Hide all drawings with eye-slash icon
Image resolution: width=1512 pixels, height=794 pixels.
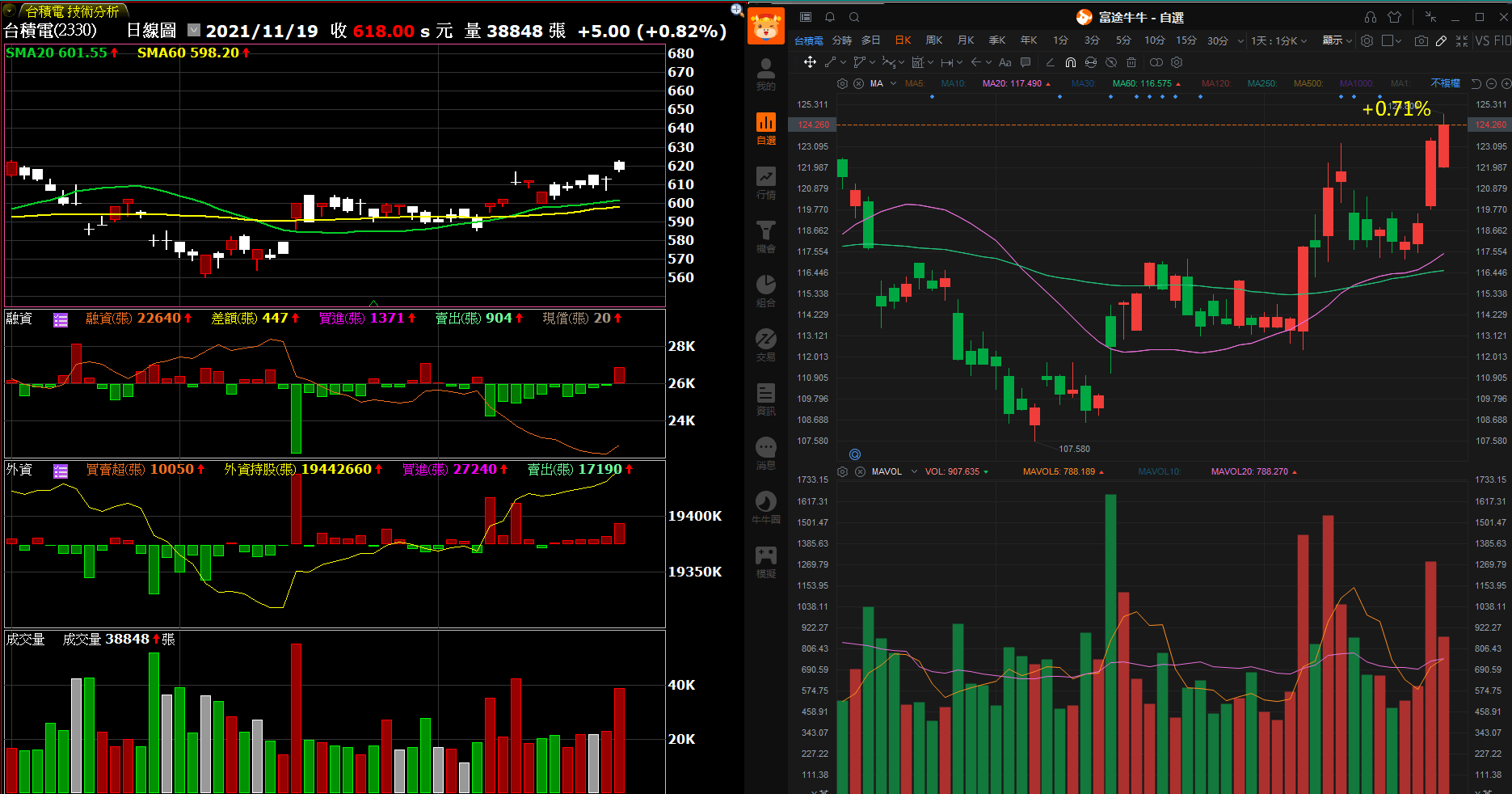(x=1111, y=62)
